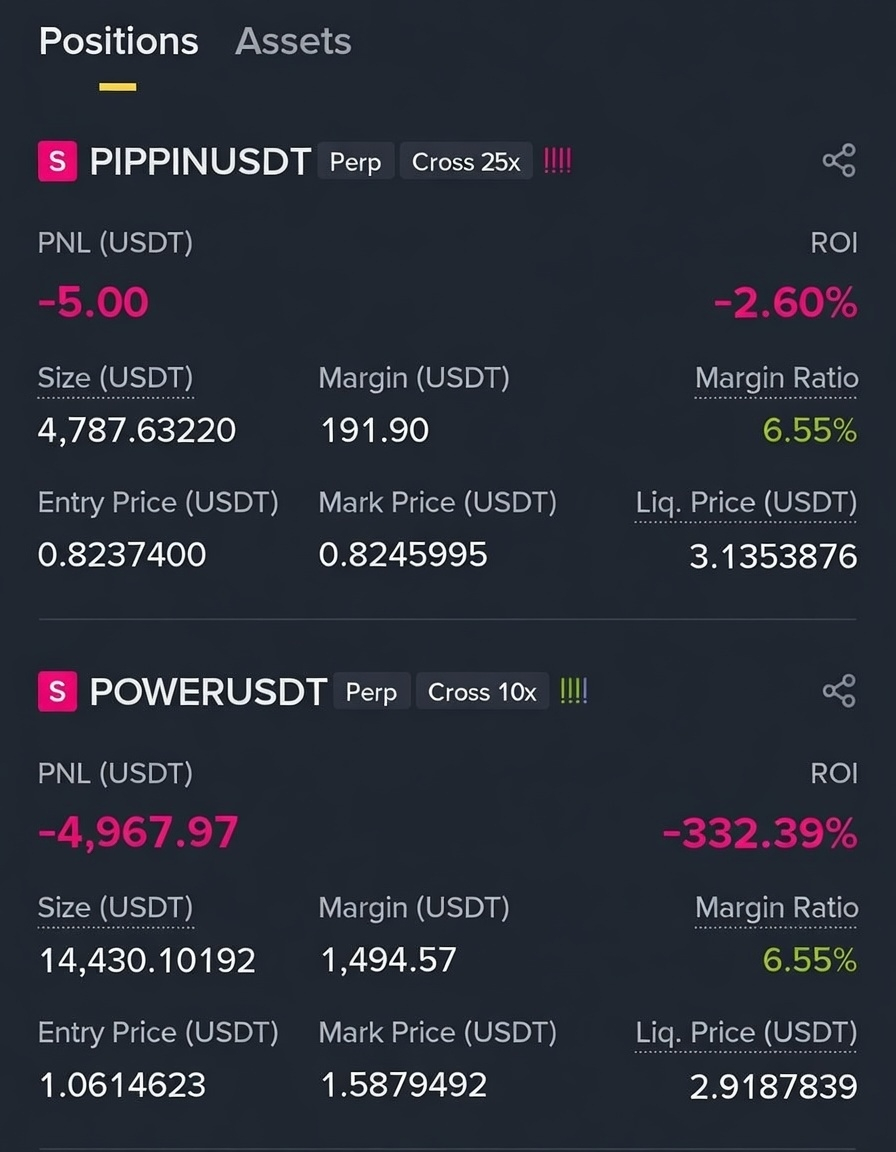896x1152 pixels.
Task: Tap the pink S badge beside POWERUSDT
Action: coord(57,691)
